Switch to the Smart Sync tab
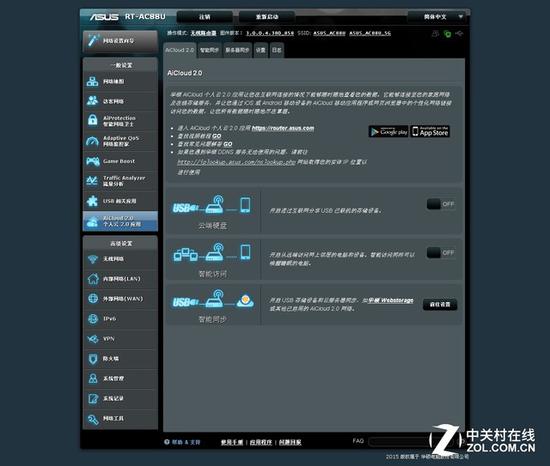Image resolution: width=550 pixels, height=466 pixels. 209,50
